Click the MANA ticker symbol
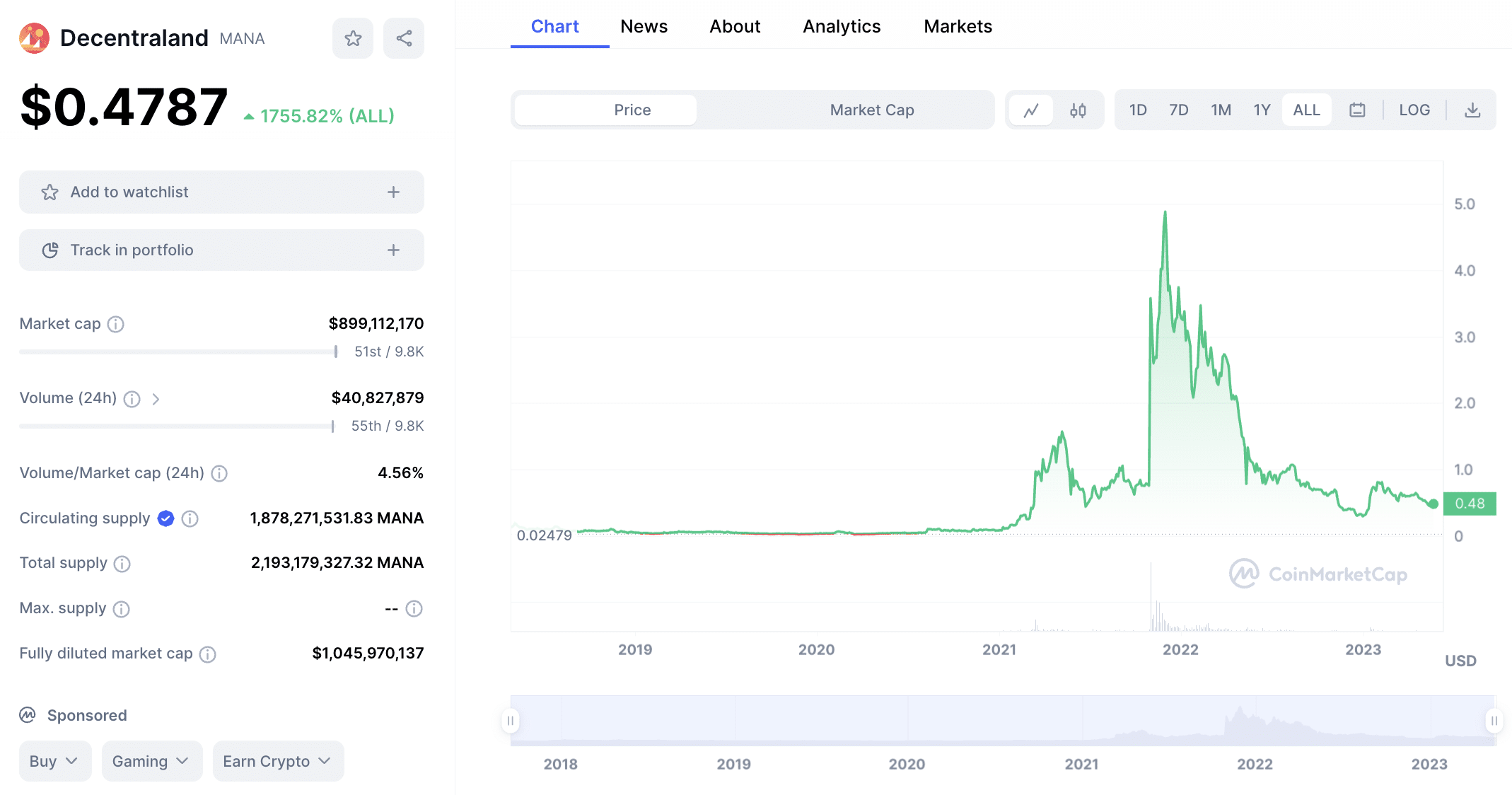This screenshot has width=1512, height=795. [x=242, y=39]
